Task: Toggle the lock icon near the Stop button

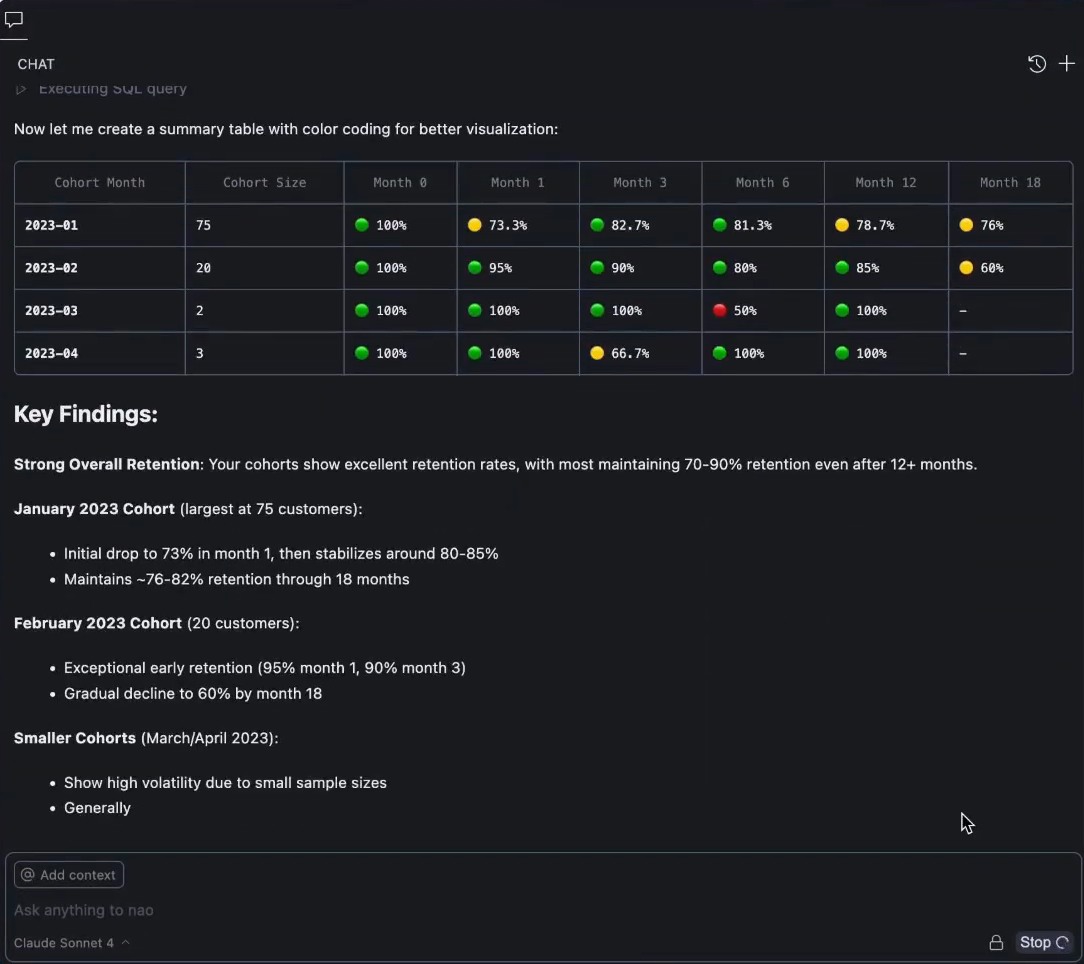Action: tap(996, 942)
